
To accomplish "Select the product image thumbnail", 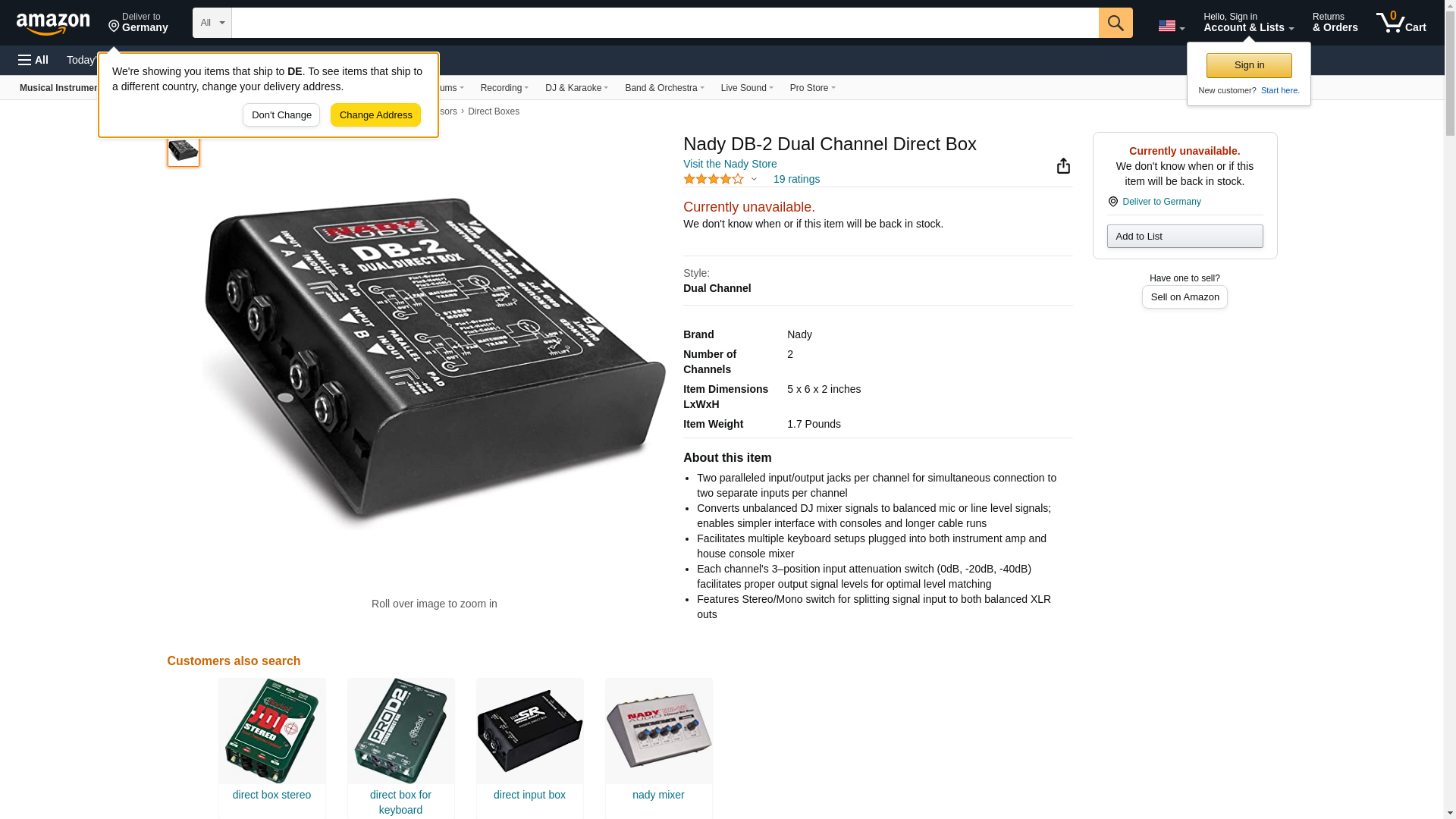I will (184, 150).
